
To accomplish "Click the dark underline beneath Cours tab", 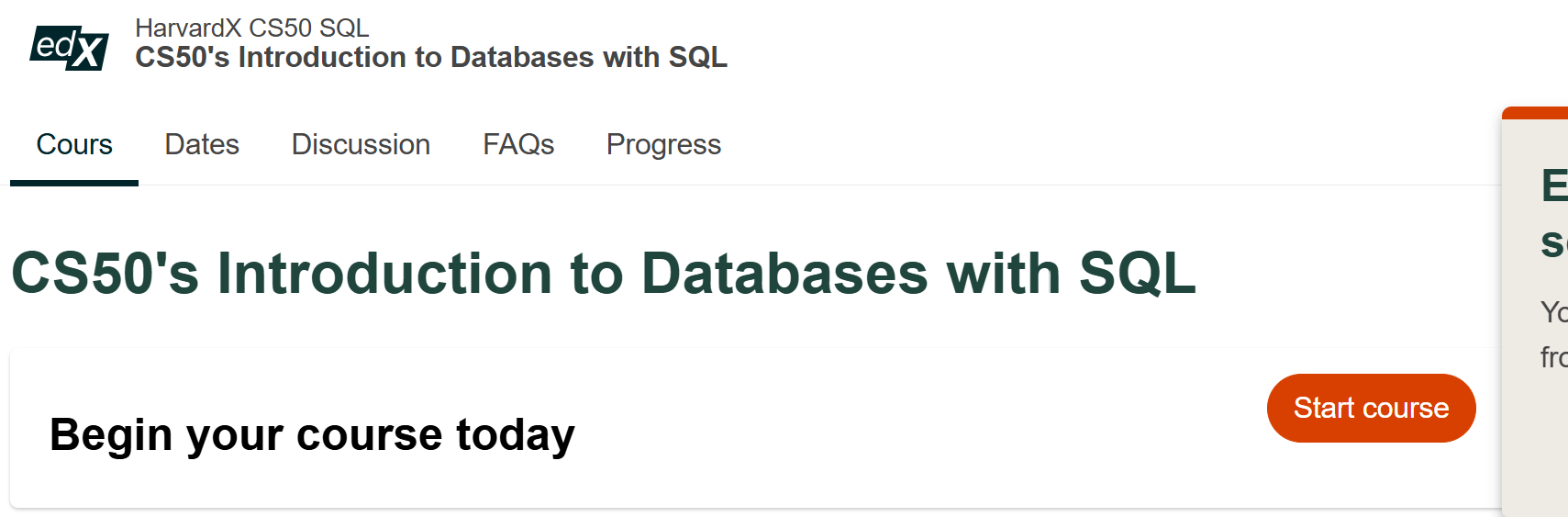I will pos(74,183).
